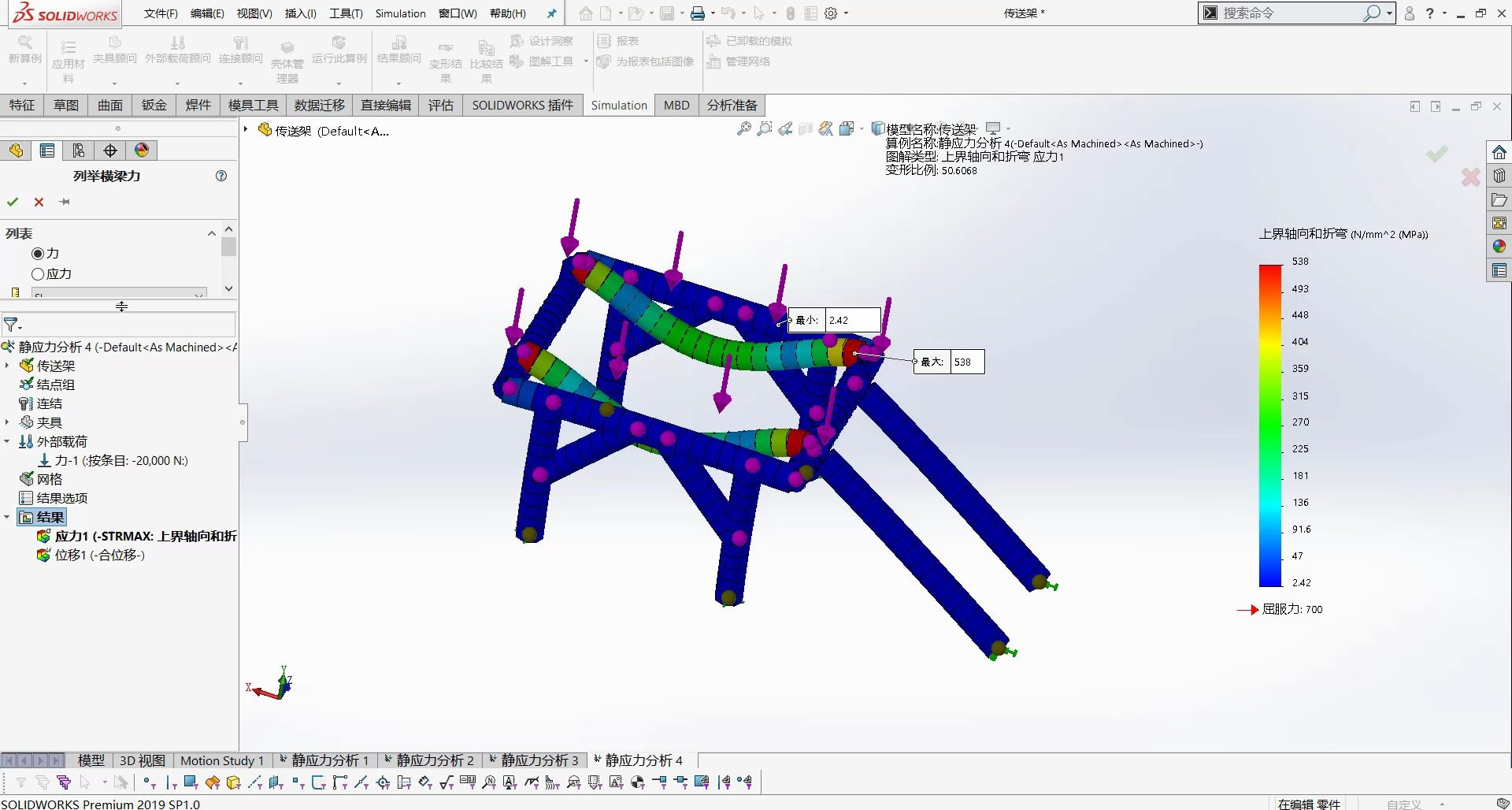Click the 最小: 2.42 callout label
The width and height of the screenshot is (1512, 810).
(x=835, y=320)
